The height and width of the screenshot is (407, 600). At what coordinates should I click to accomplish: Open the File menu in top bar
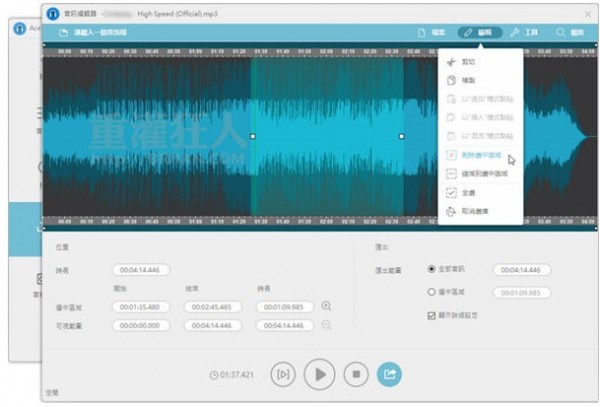click(x=432, y=33)
